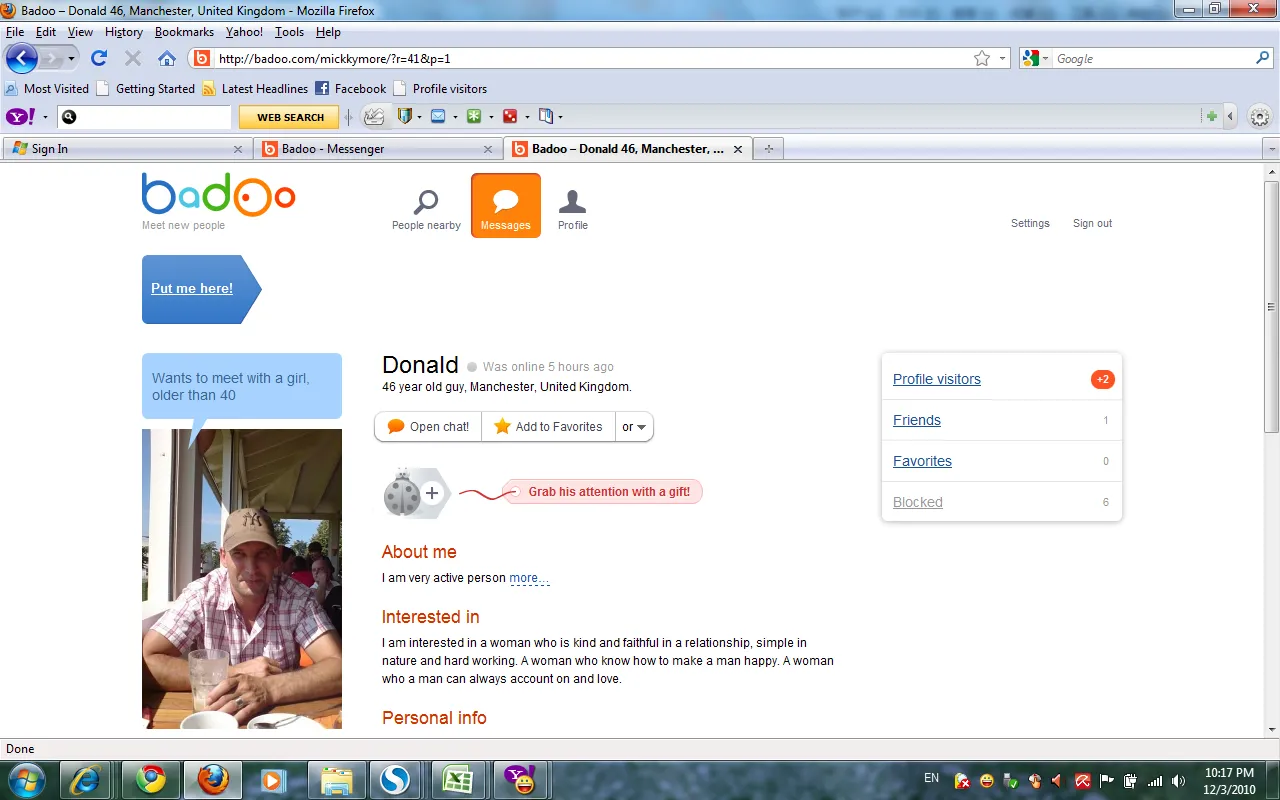Open the Friends list link
Screen dimensions: 1280x800
tap(917, 420)
